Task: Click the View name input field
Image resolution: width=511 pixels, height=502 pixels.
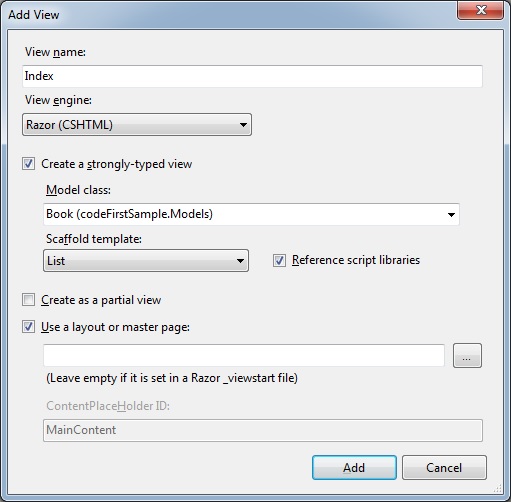Action: point(252,76)
